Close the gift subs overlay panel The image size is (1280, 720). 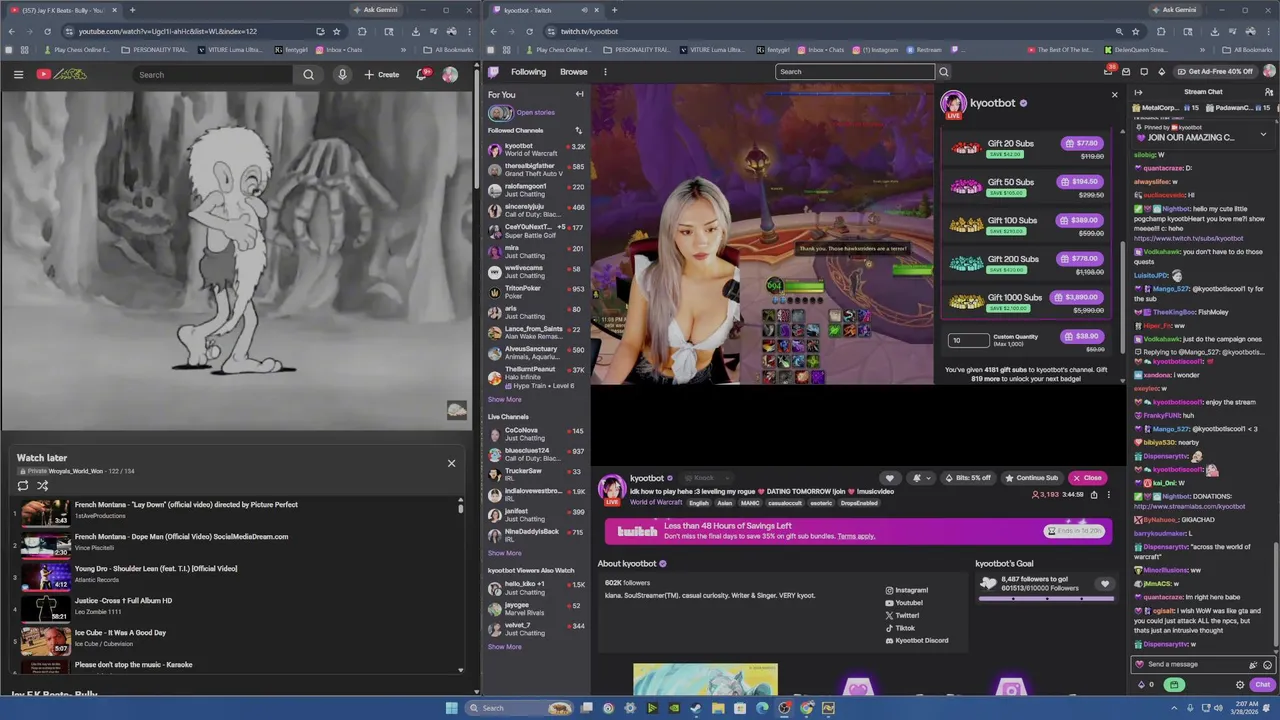point(1115,95)
